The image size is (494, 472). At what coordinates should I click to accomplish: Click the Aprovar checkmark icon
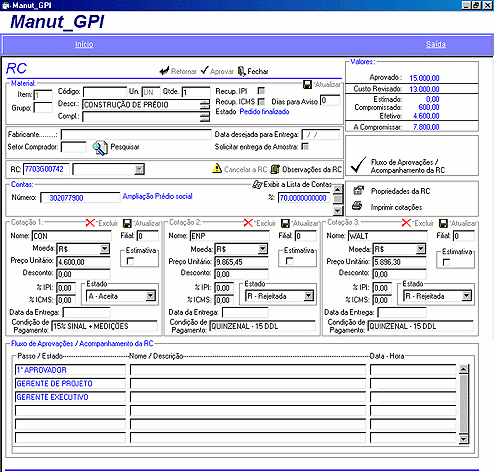(x=204, y=70)
